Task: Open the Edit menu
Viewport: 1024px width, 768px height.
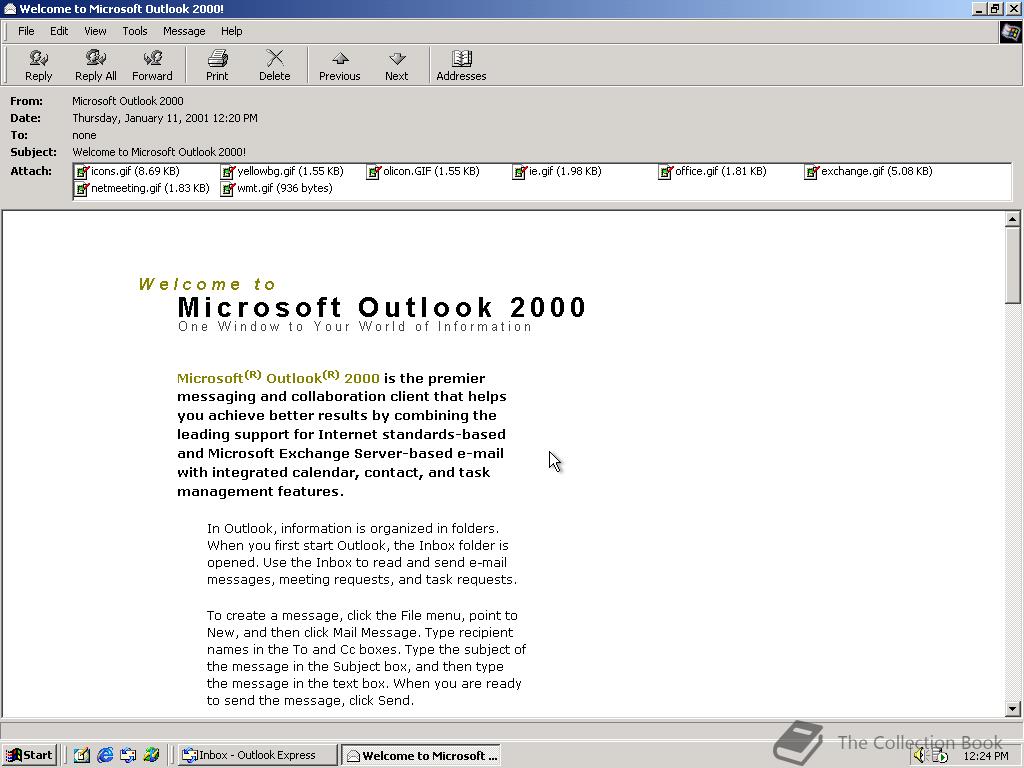Action: 59,31
